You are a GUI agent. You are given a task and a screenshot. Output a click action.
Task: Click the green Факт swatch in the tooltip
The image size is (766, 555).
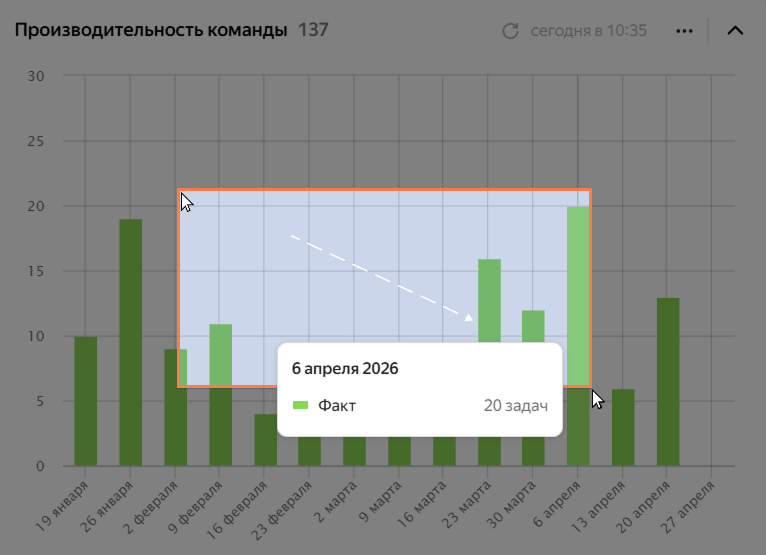click(x=300, y=405)
